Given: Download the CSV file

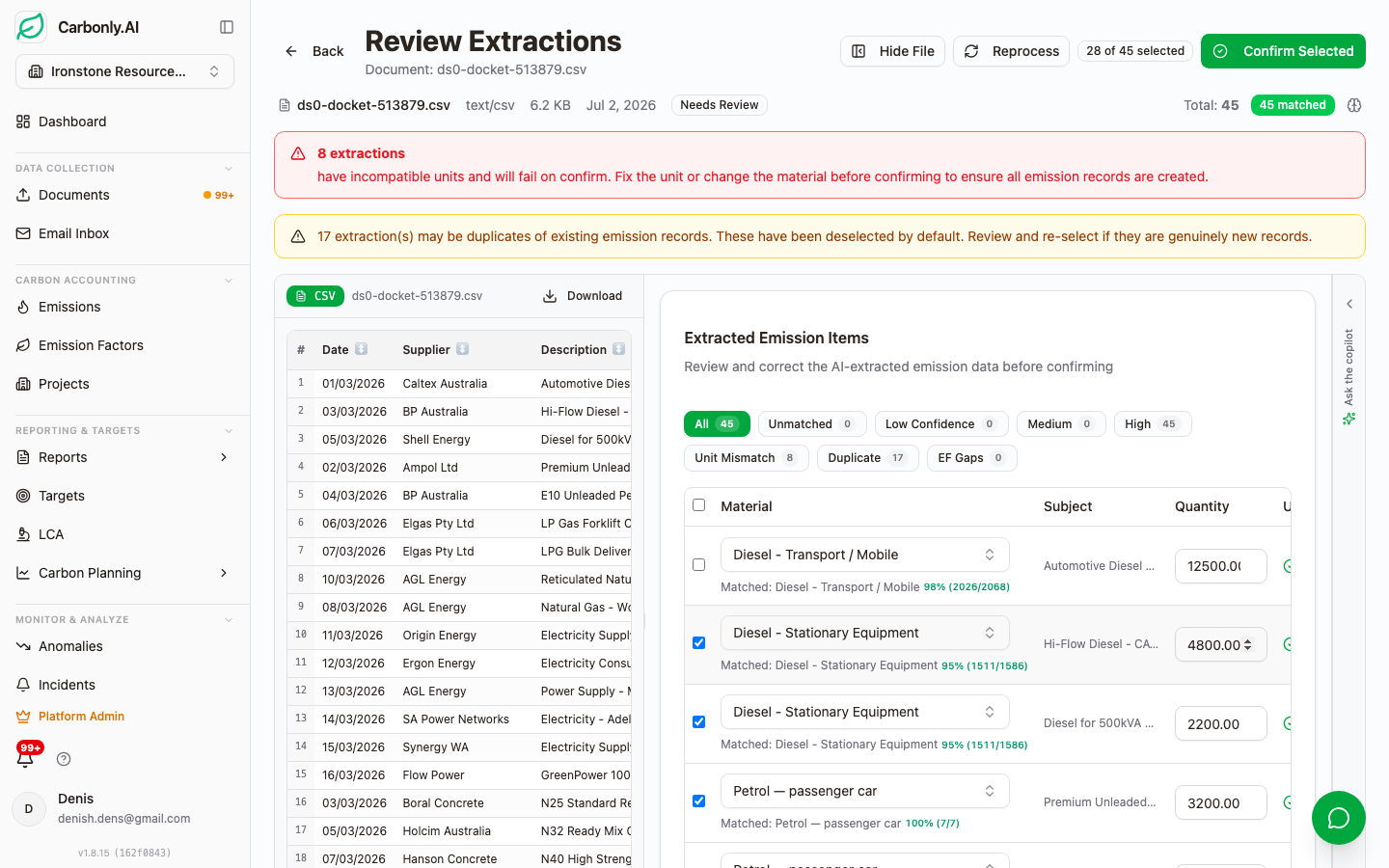Looking at the screenshot, I should click(583, 296).
